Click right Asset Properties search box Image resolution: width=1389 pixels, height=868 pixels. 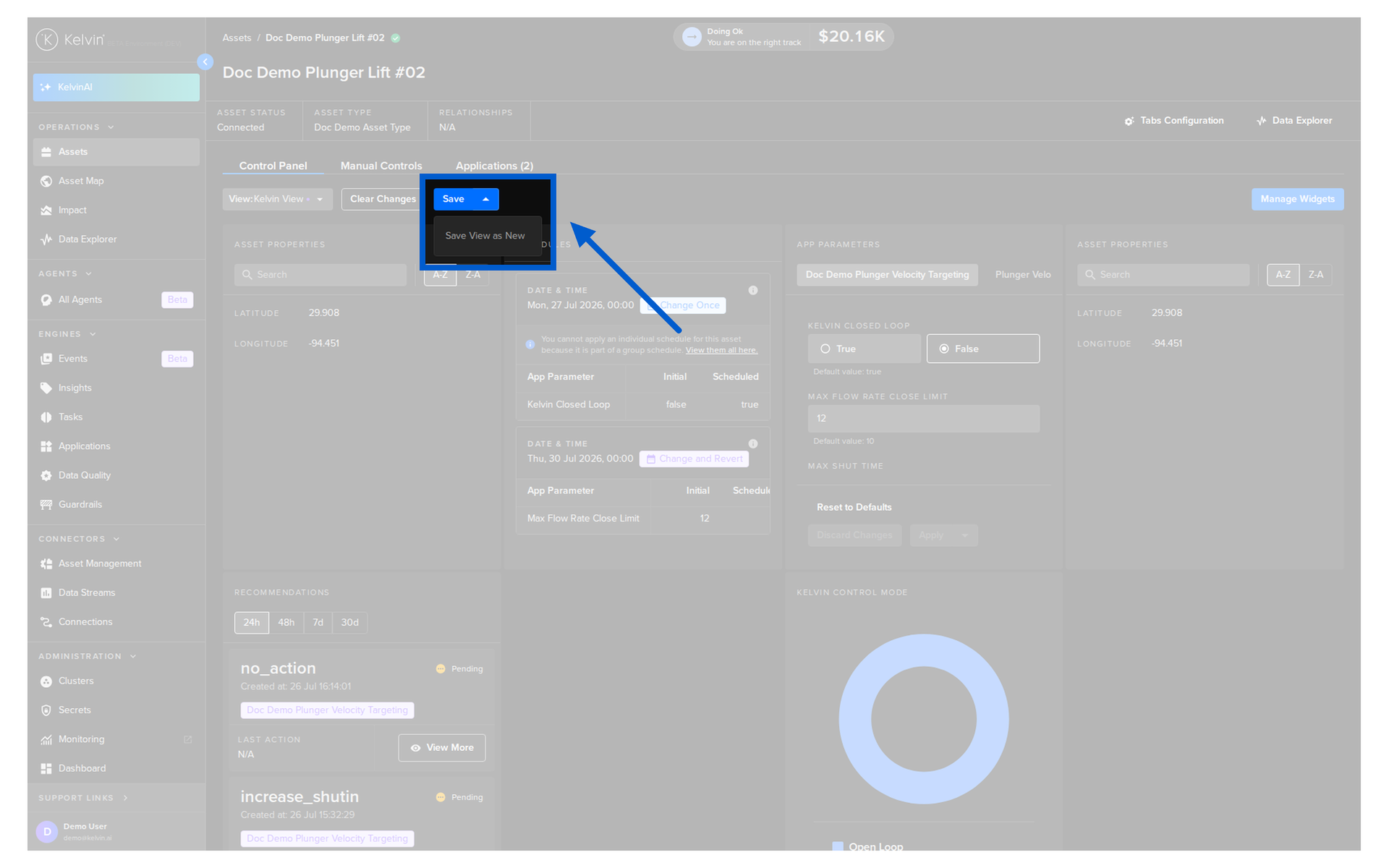pos(1163,275)
